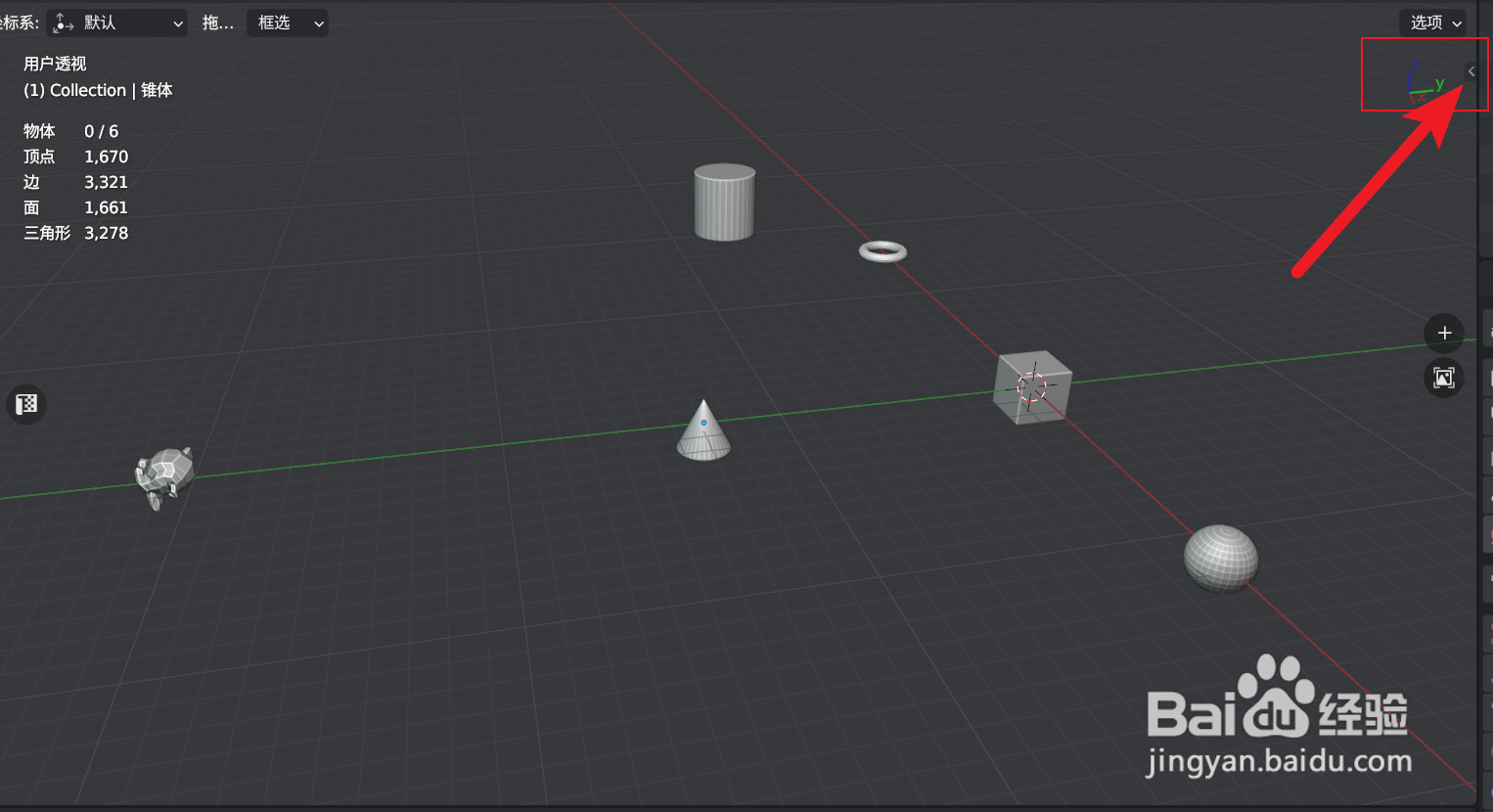
Task: Click the 面 1,661 statistic
Action: (76, 207)
